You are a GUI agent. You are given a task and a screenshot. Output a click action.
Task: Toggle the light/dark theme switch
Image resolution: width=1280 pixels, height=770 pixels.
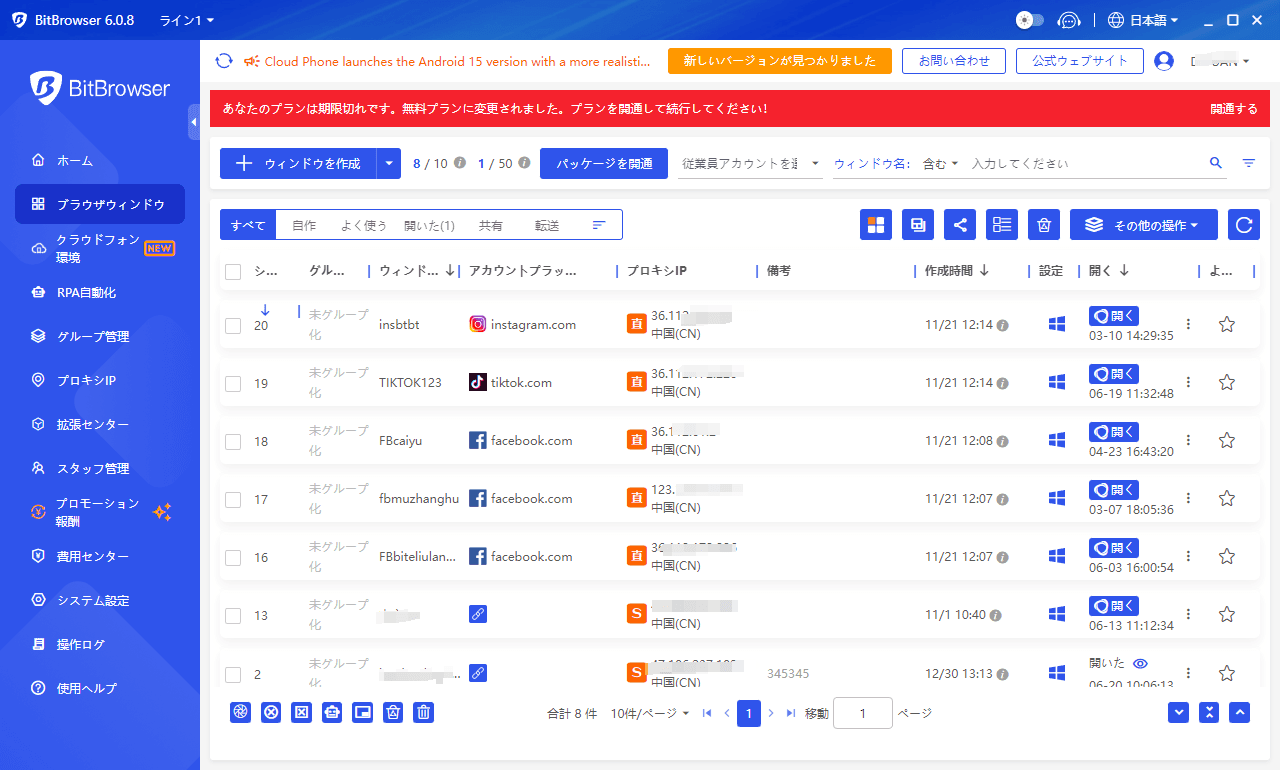1030,20
